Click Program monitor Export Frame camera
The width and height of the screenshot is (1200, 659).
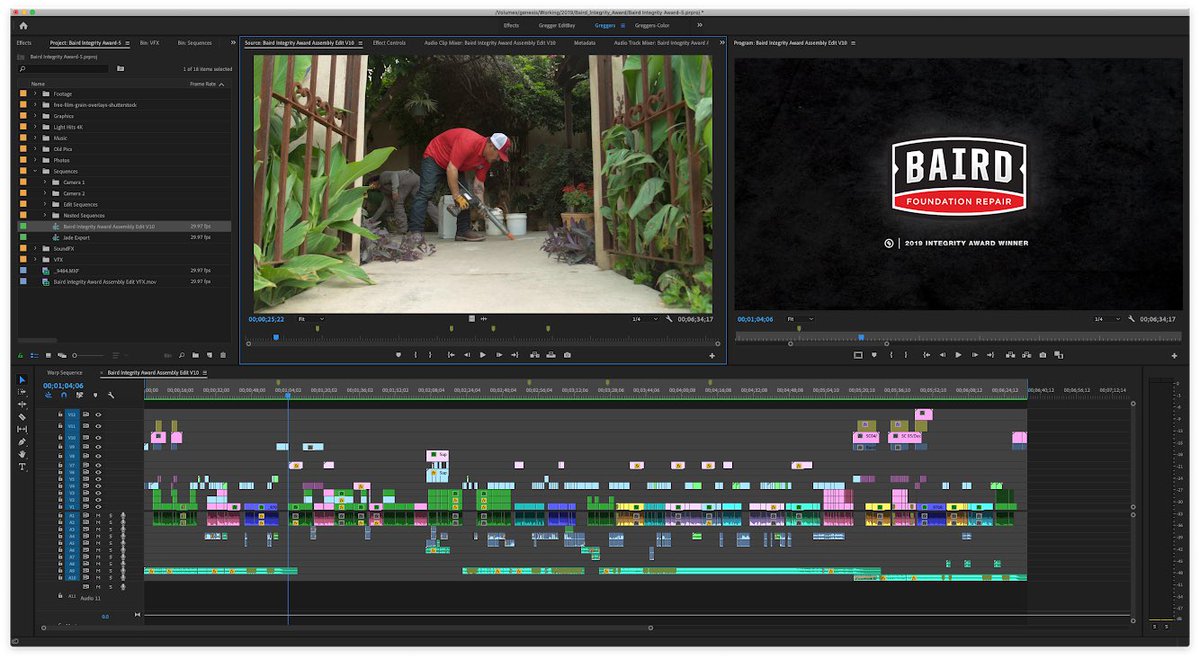1043,355
